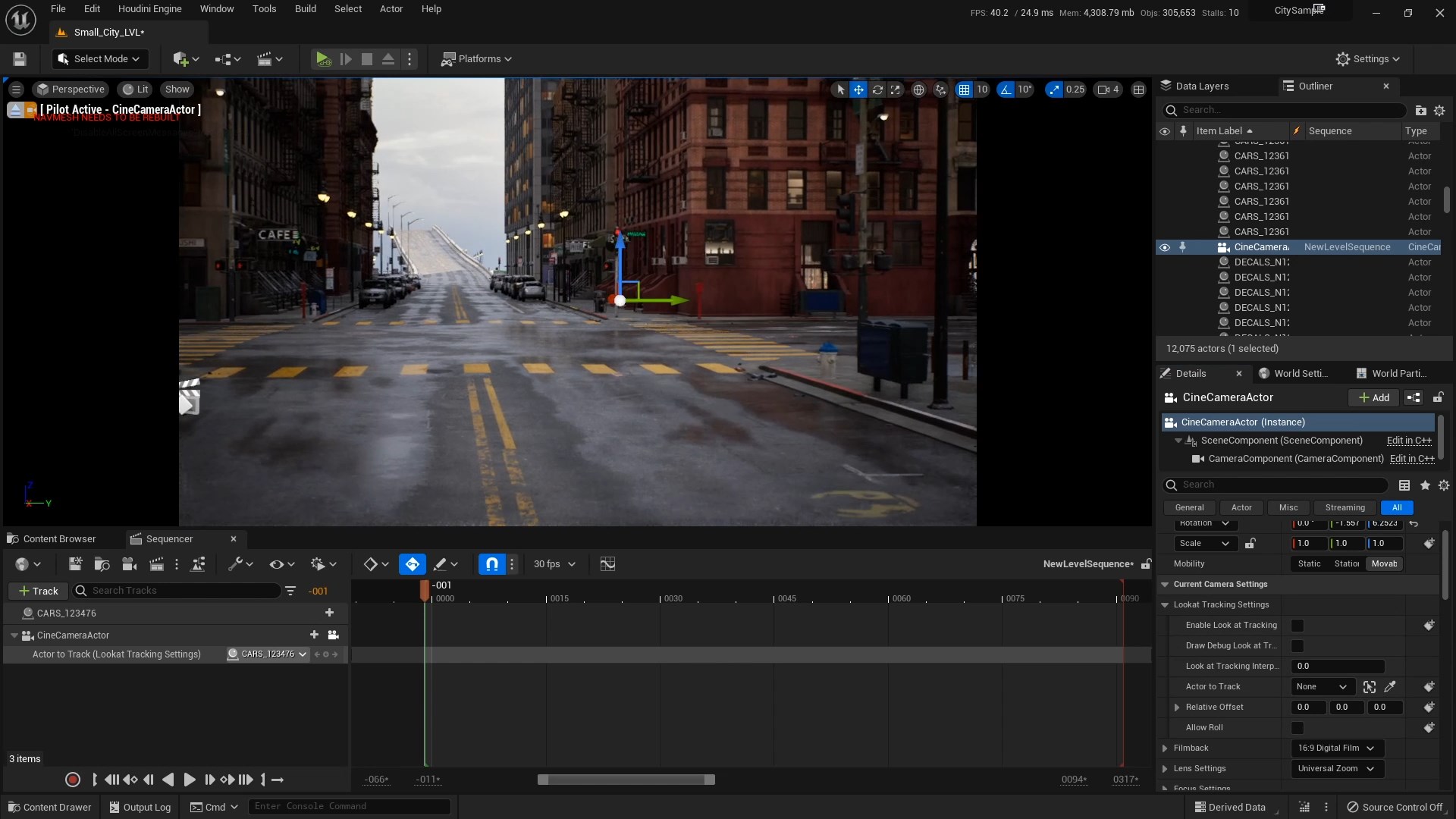Collapse the CineCameraActor sequencer track
Image resolution: width=1456 pixels, height=819 pixels.
pos(14,635)
